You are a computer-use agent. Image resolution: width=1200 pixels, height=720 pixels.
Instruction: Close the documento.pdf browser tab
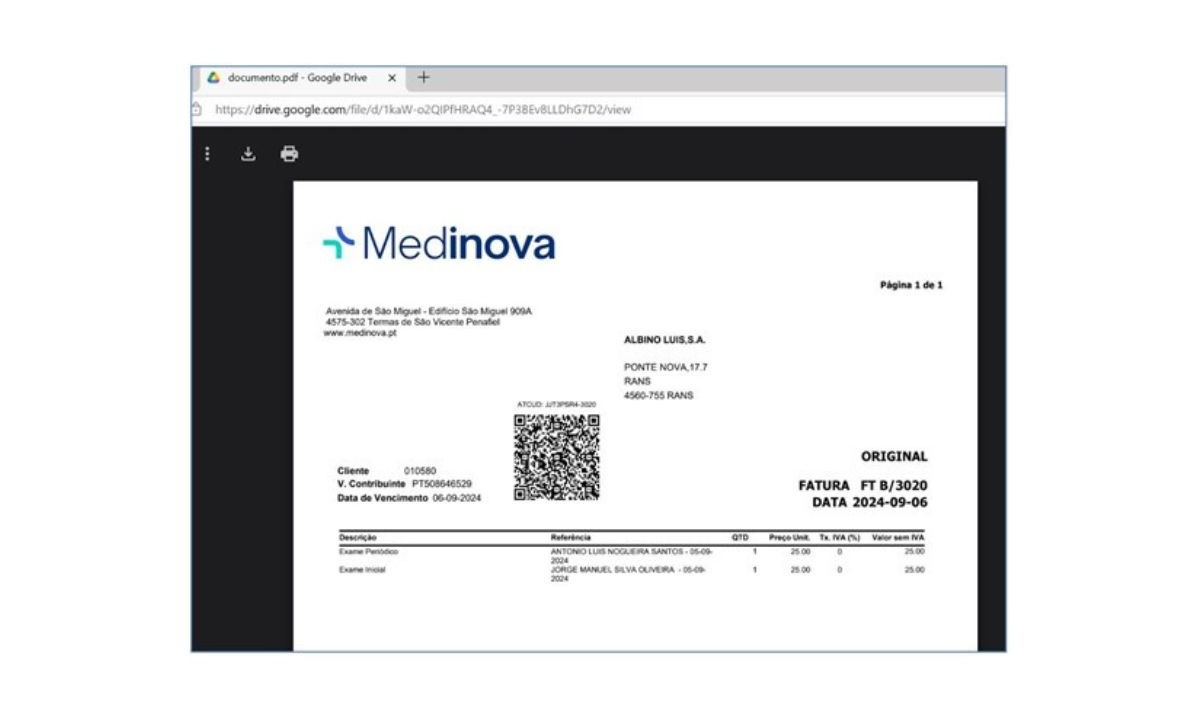coord(391,78)
